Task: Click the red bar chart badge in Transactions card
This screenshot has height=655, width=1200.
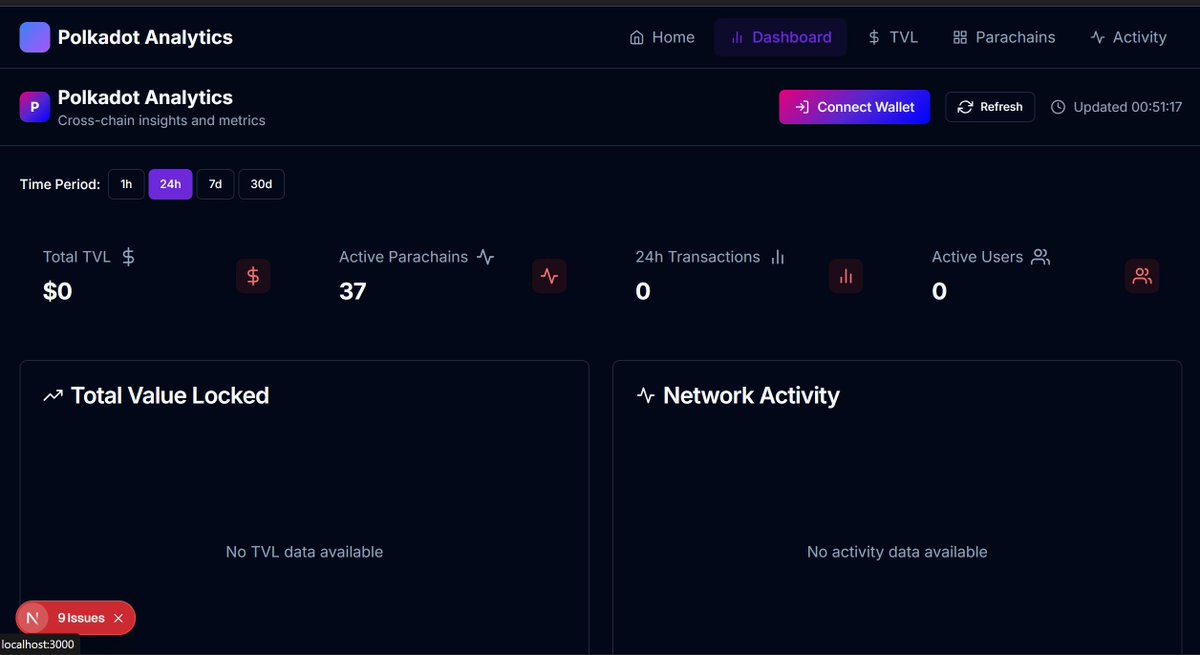Action: (x=846, y=276)
